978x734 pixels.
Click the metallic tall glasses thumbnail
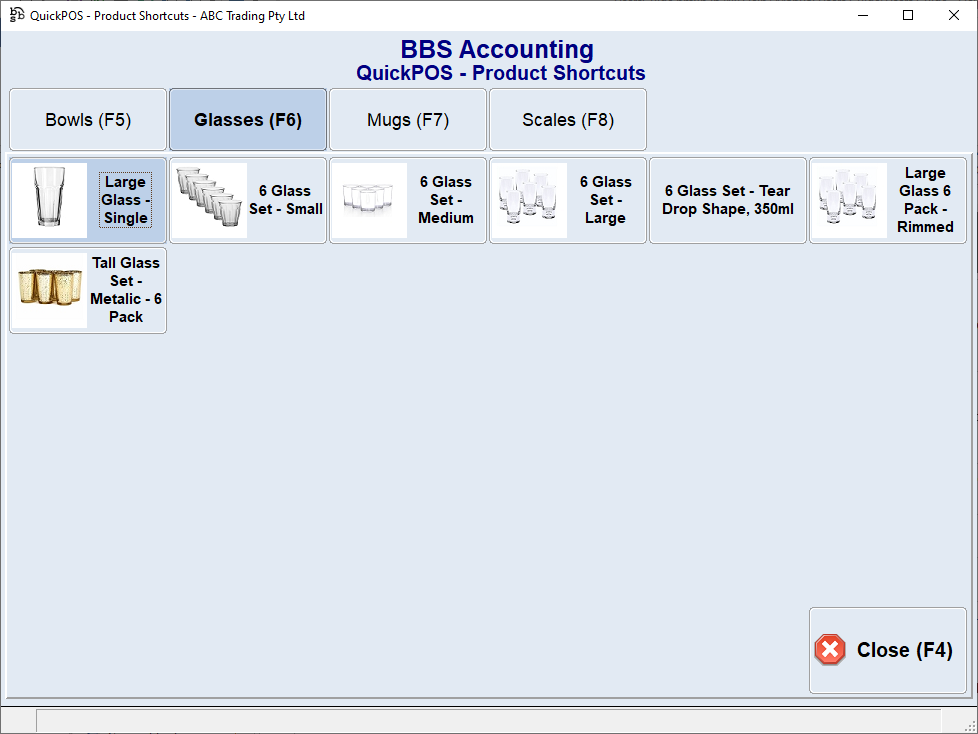[x=48, y=289]
